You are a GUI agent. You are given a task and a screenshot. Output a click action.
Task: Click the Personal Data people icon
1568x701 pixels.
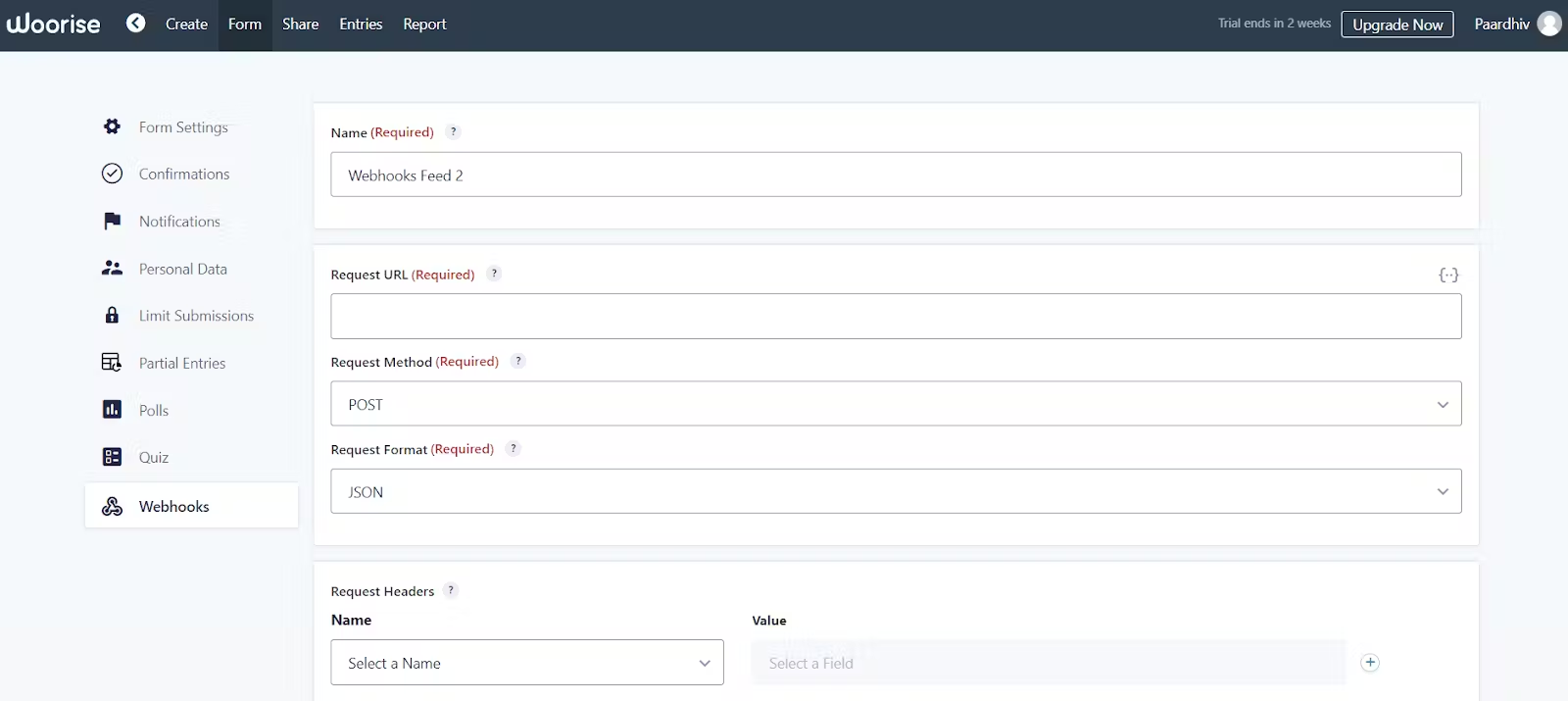113,268
